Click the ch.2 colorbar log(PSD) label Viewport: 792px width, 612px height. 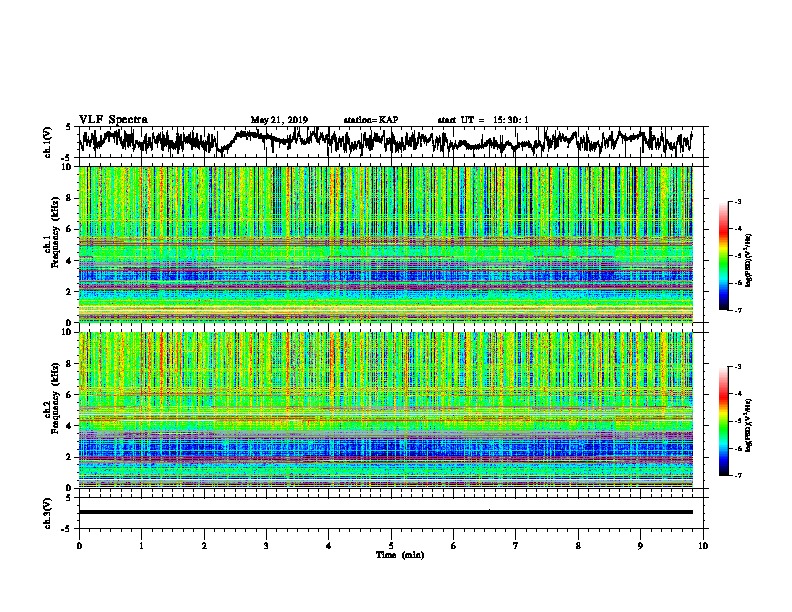749,425
